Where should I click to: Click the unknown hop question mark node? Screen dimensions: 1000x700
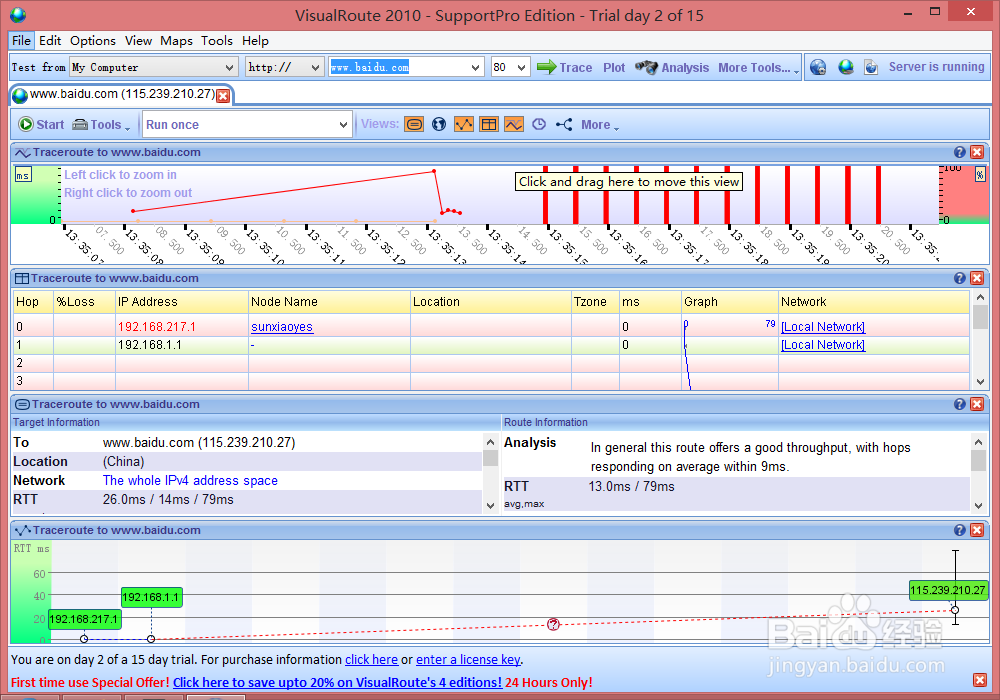pyautogui.click(x=553, y=624)
